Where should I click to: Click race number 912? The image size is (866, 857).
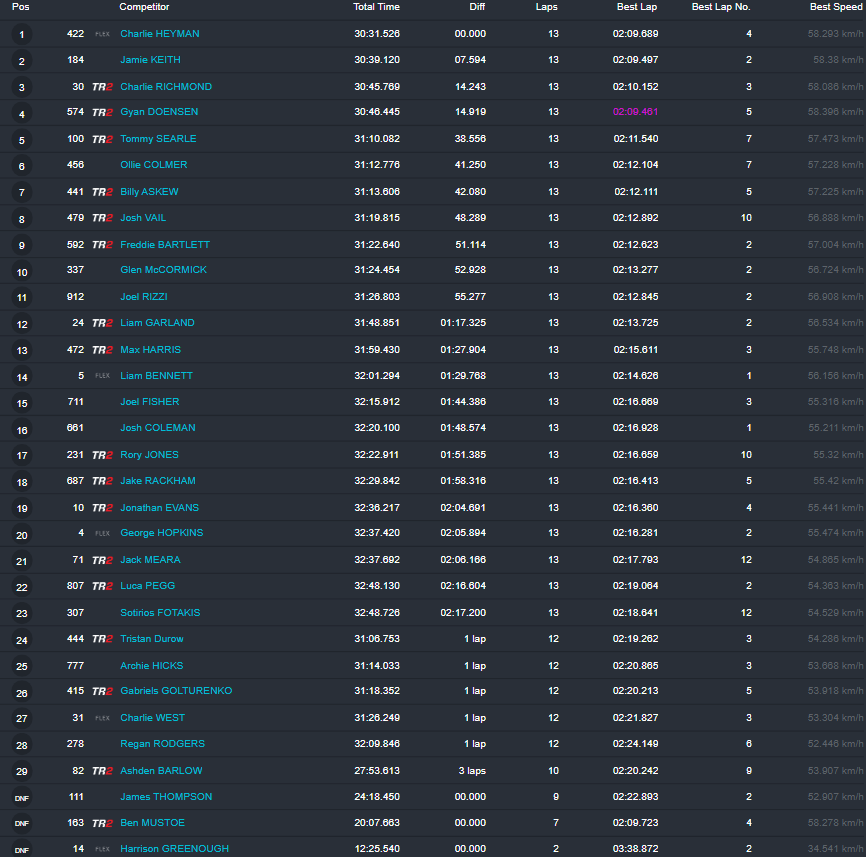pyautogui.click(x=75, y=297)
